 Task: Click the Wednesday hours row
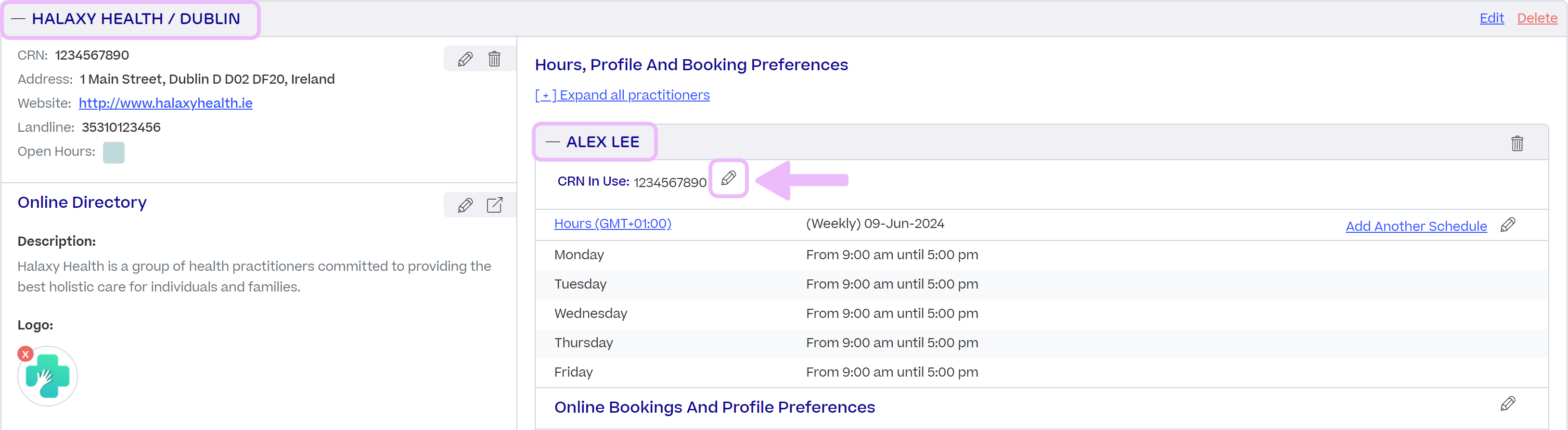click(1041, 314)
